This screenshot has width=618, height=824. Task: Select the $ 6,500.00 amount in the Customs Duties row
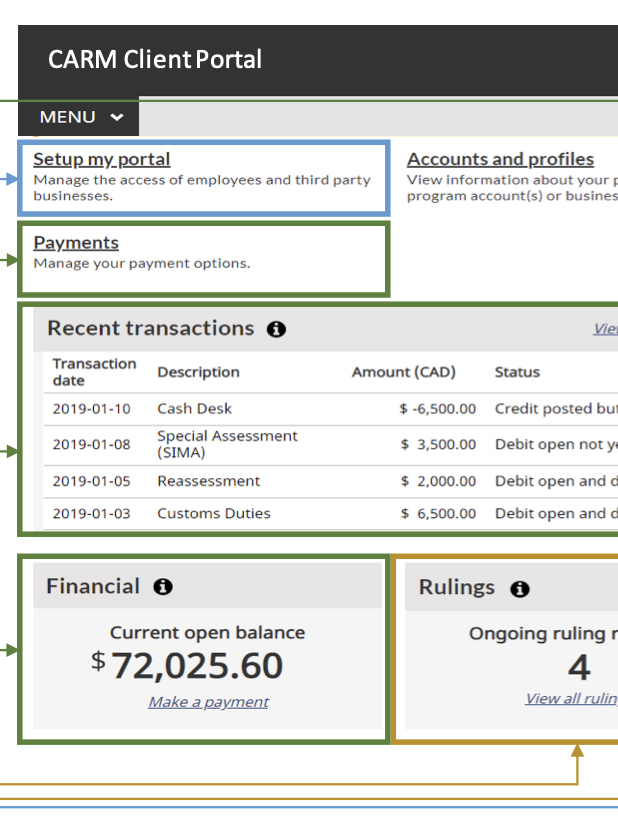[438, 513]
